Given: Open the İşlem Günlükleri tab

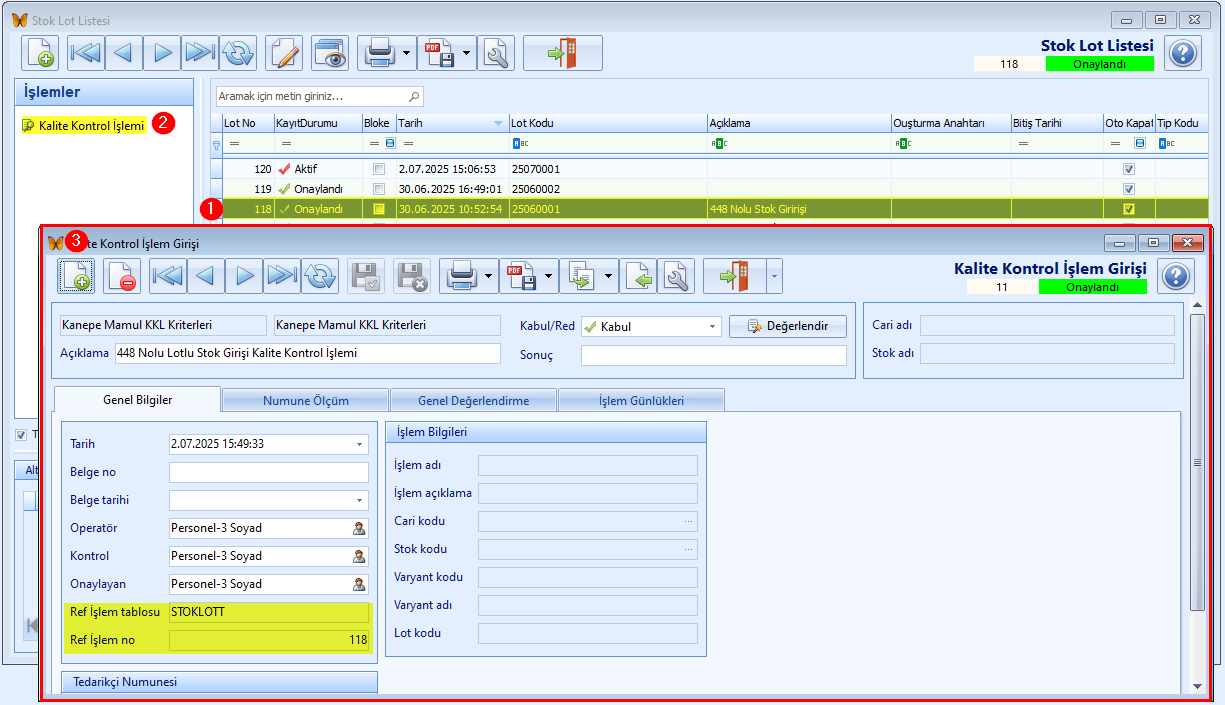Looking at the screenshot, I should coord(641,400).
